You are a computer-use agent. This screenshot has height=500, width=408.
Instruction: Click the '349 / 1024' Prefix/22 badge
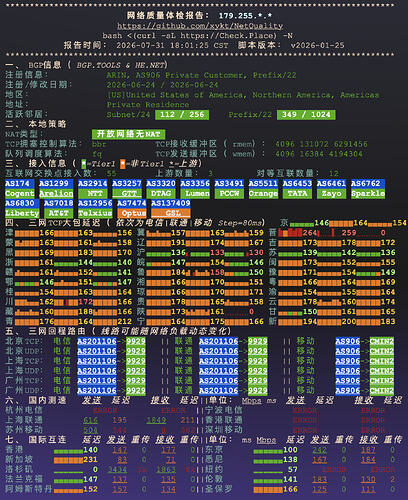point(306,115)
